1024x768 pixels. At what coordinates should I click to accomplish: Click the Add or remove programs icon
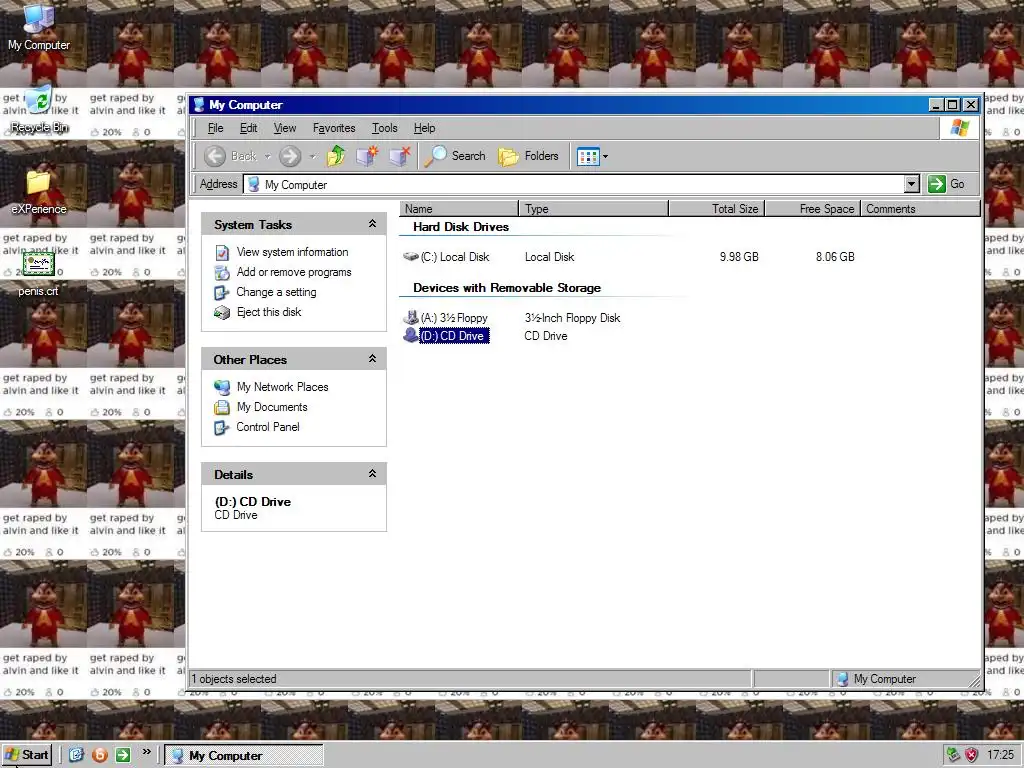222,272
